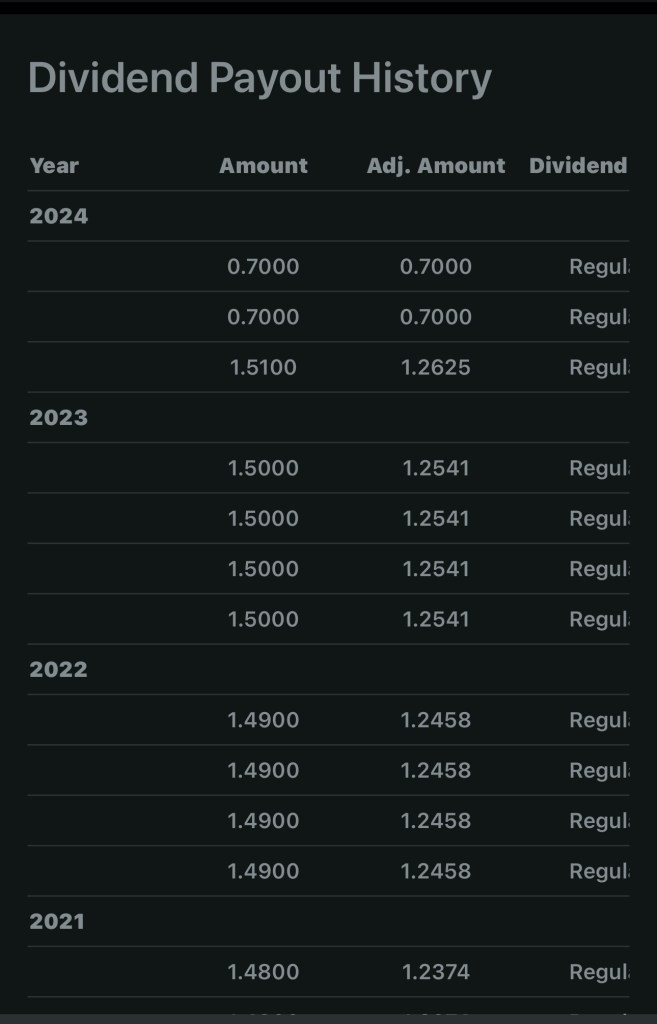
Task: Collapse the 2023 year group row
Action: point(59,418)
